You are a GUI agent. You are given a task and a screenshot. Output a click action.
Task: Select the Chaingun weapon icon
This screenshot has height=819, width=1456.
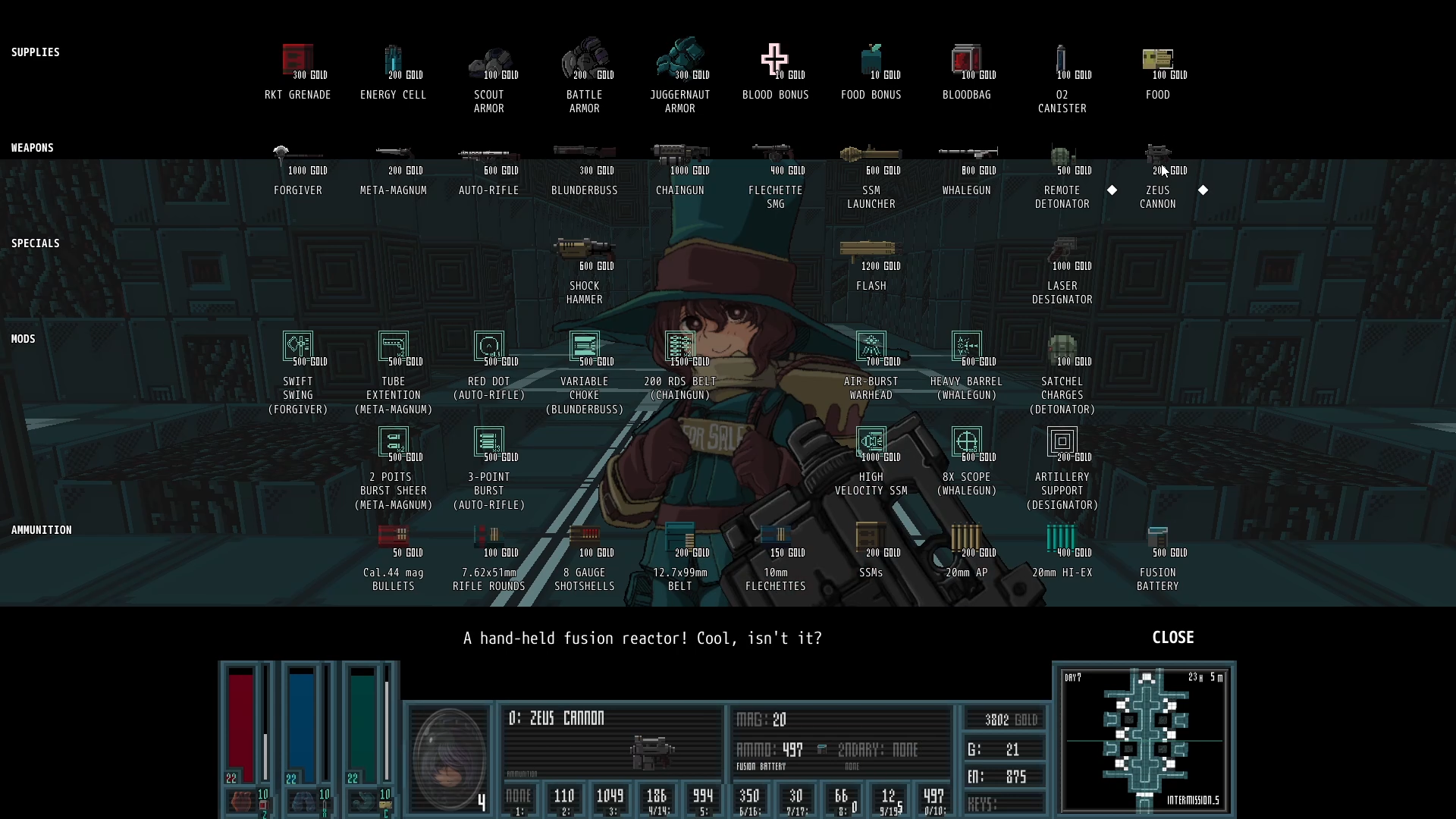[679, 155]
